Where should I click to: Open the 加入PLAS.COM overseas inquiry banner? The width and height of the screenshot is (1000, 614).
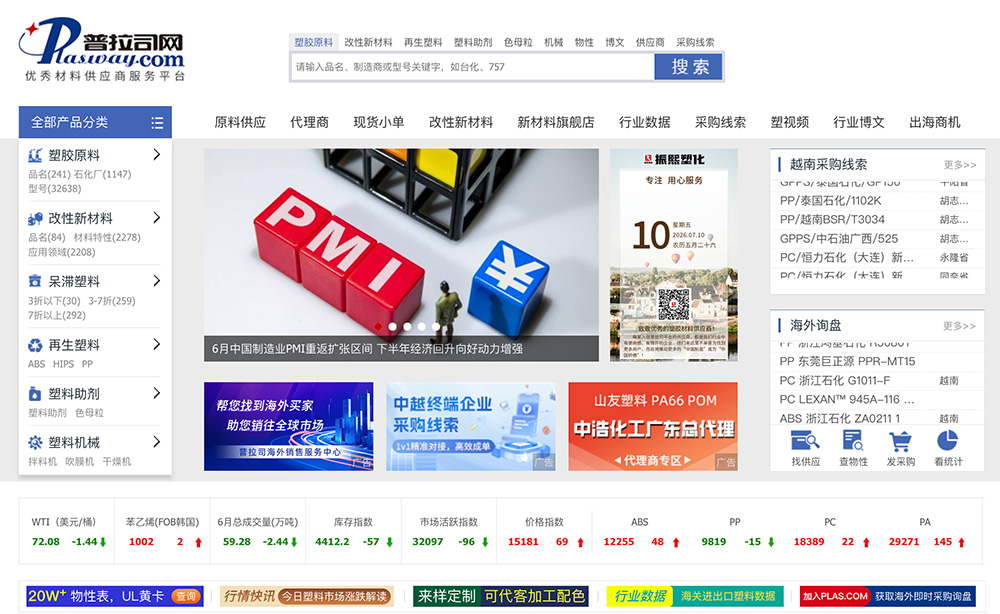coord(888,597)
